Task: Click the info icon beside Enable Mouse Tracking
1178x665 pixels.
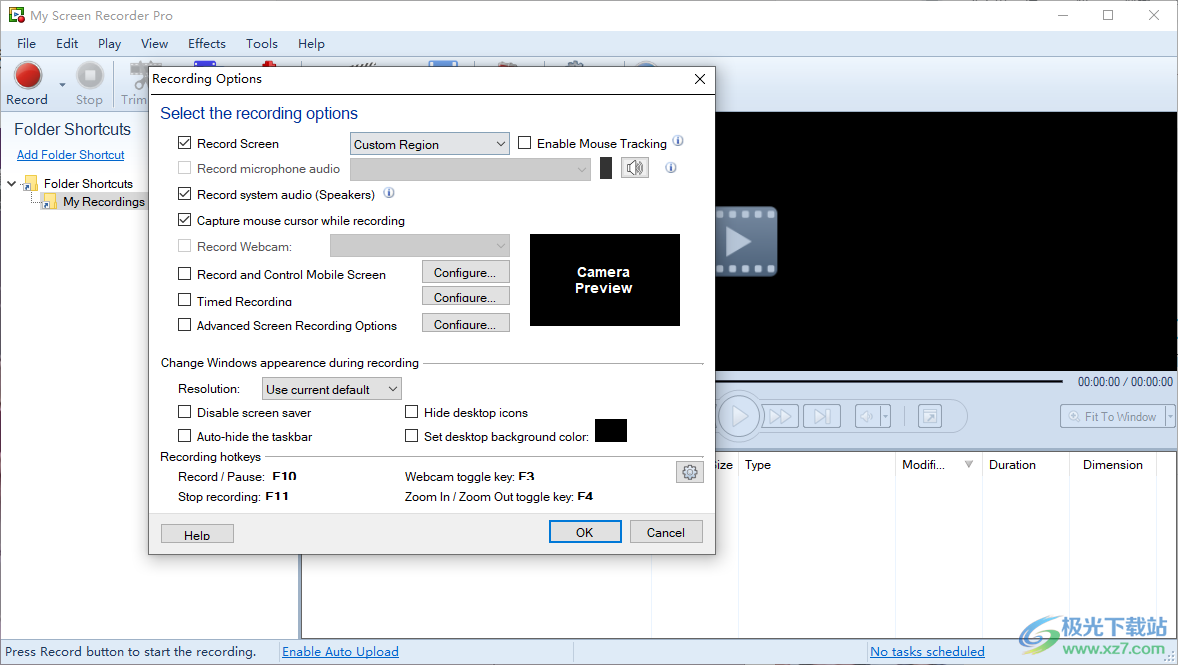Action: coord(678,141)
